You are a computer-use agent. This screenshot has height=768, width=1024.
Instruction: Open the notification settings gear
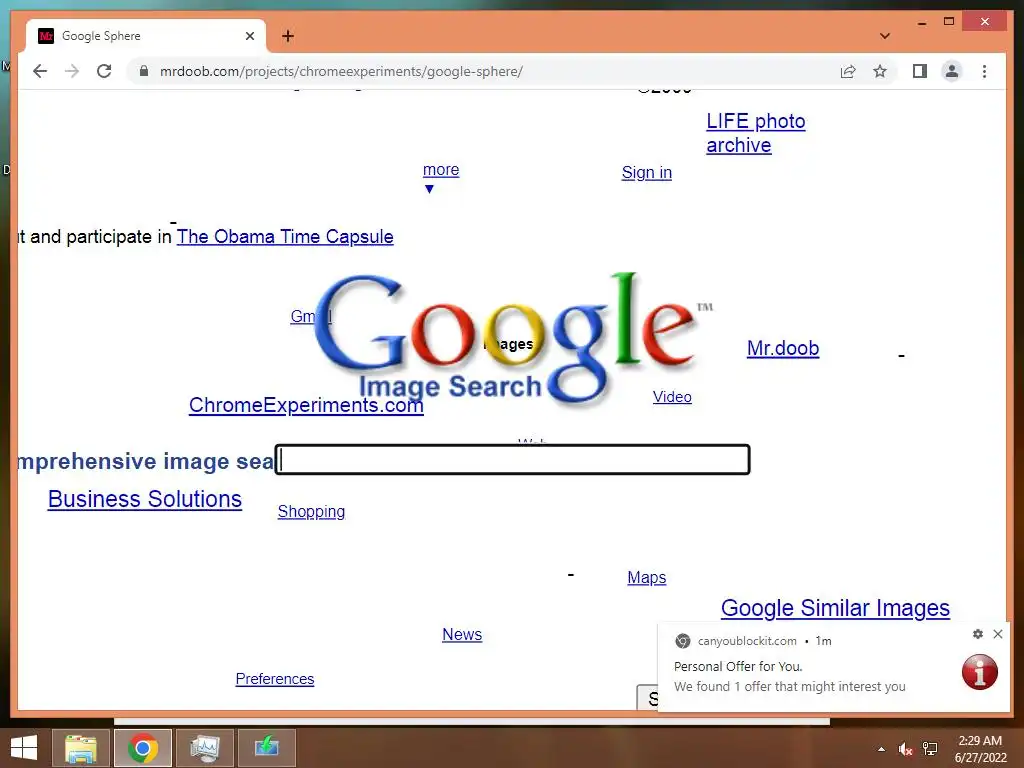point(978,633)
